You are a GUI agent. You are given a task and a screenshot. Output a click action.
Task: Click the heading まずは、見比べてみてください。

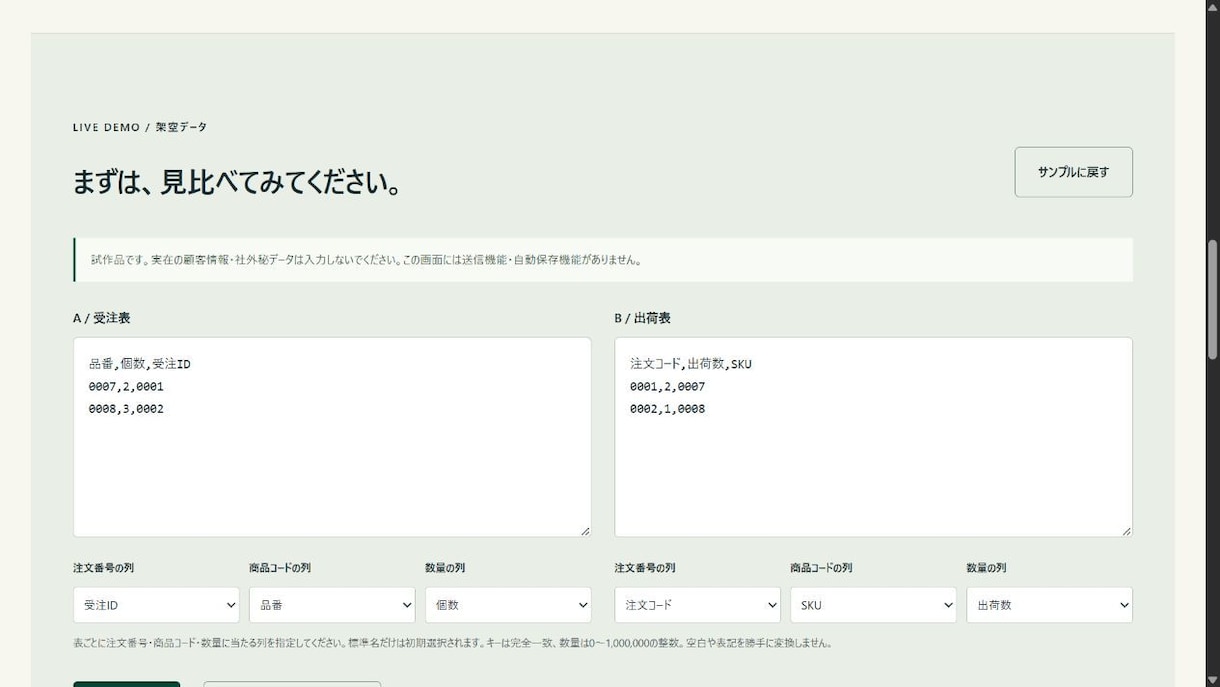[238, 183]
